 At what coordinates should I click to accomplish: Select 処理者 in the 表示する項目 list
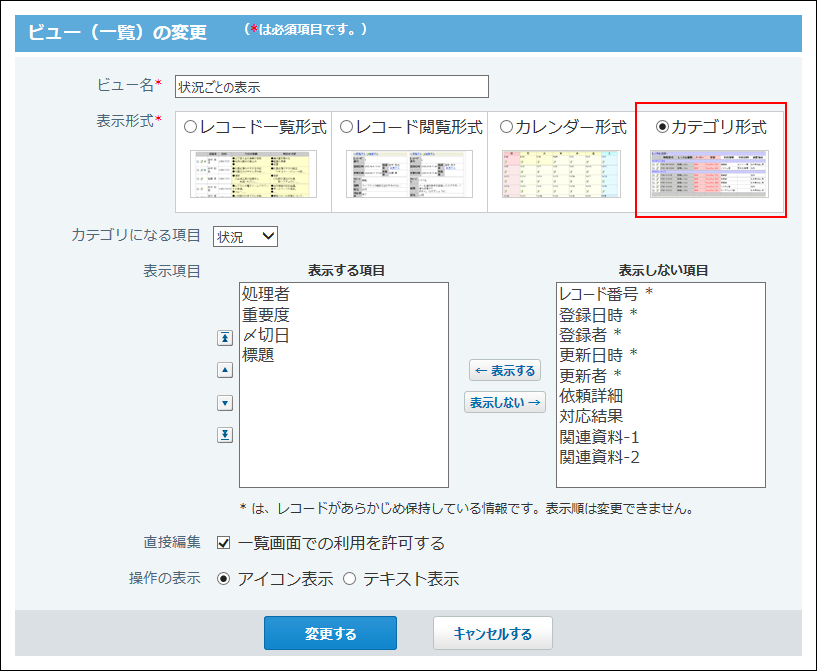(266, 294)
